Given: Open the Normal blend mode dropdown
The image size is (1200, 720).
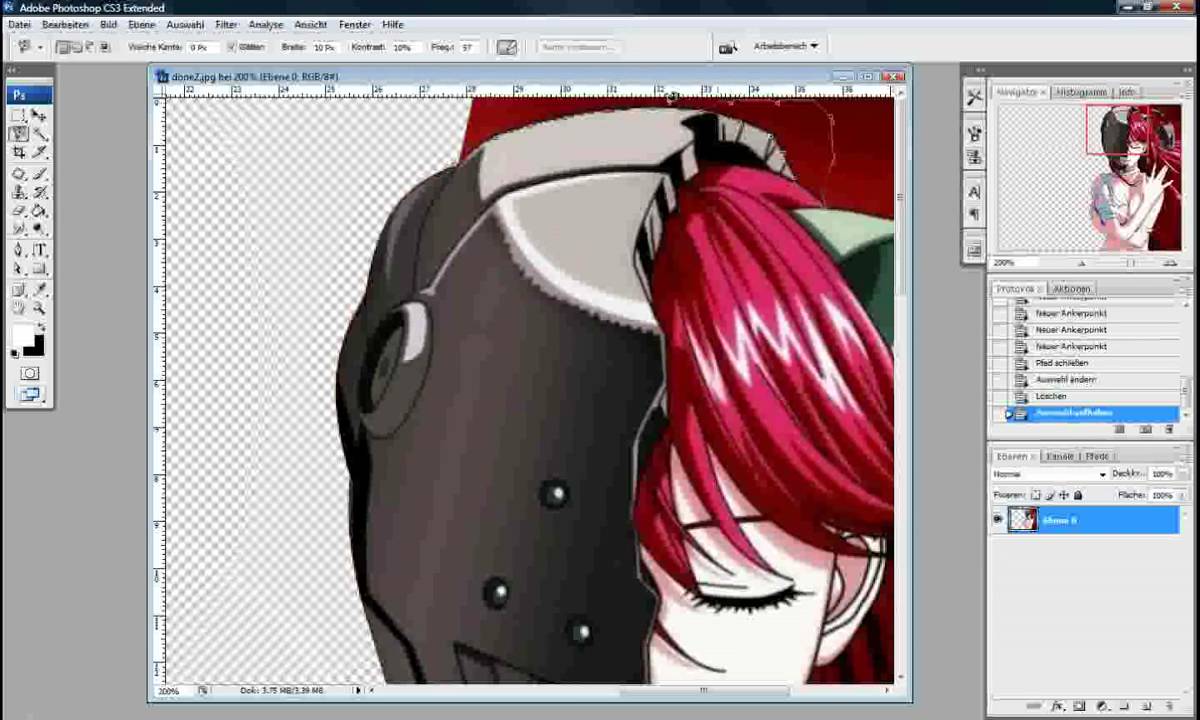Looking at the screenshot, I should coord(1050,474).
